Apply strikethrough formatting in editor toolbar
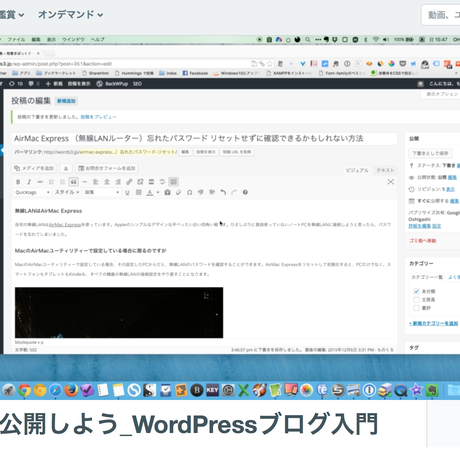The height and width of the screenshot is (460, 460). (x=40, y=182)
